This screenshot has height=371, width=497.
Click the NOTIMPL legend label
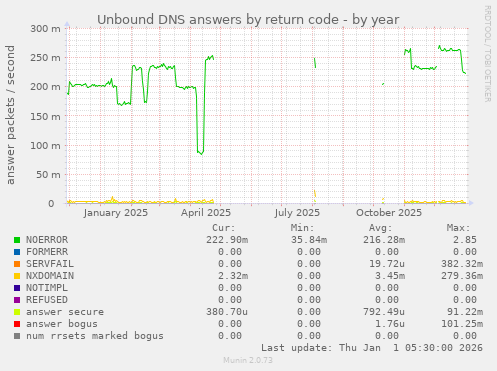tap(47, 288)
